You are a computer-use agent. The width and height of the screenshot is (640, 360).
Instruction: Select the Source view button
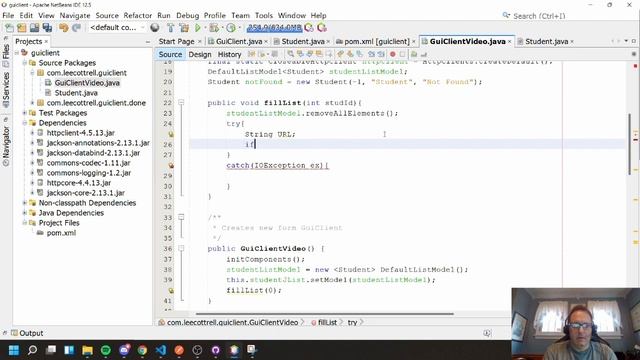coord(170,54)
